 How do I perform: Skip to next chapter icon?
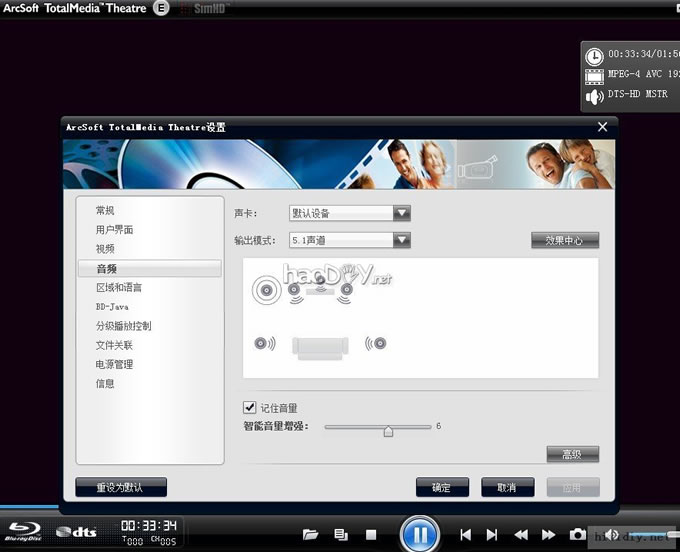click(x=492, y=535)
